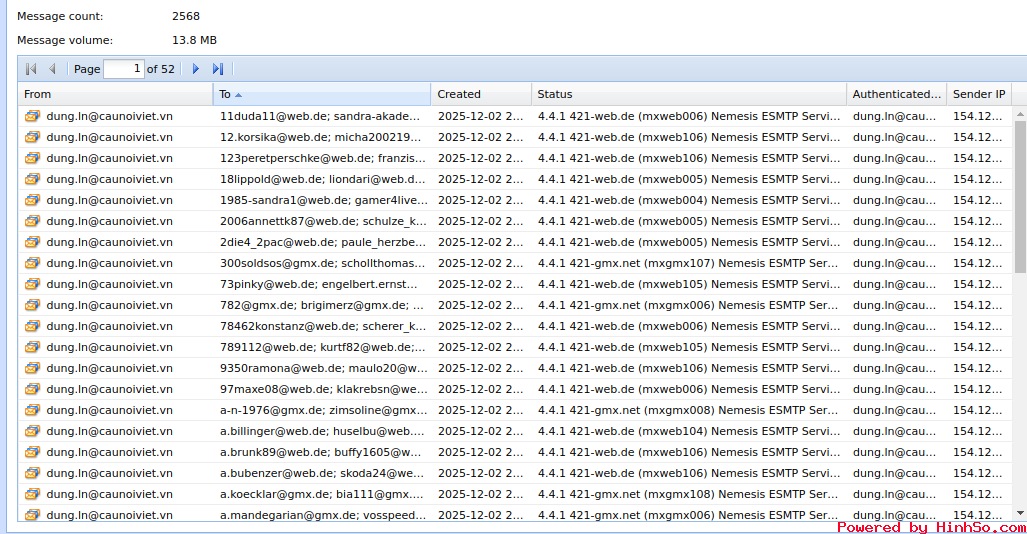This screenshot has width=1027, height=534.
Task: Click the Sender IP column header
Action: 979,94
